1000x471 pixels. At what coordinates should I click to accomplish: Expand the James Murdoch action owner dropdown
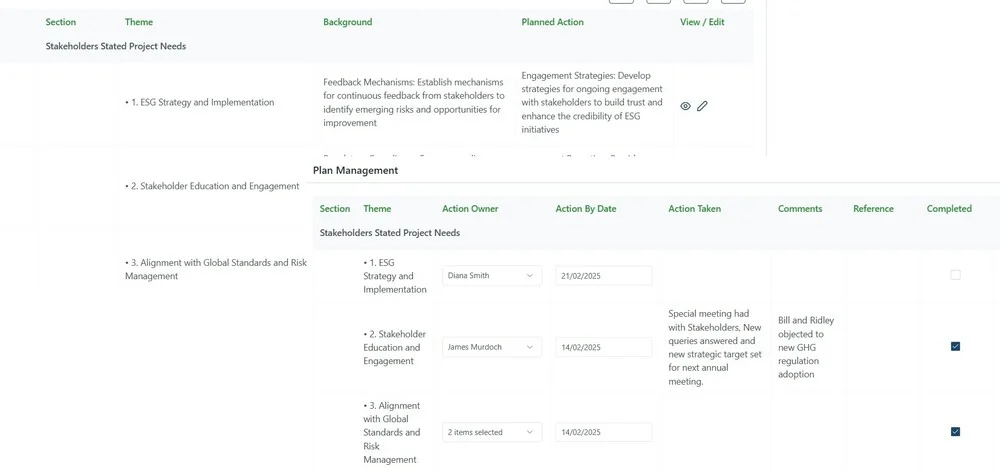[491, 347]
